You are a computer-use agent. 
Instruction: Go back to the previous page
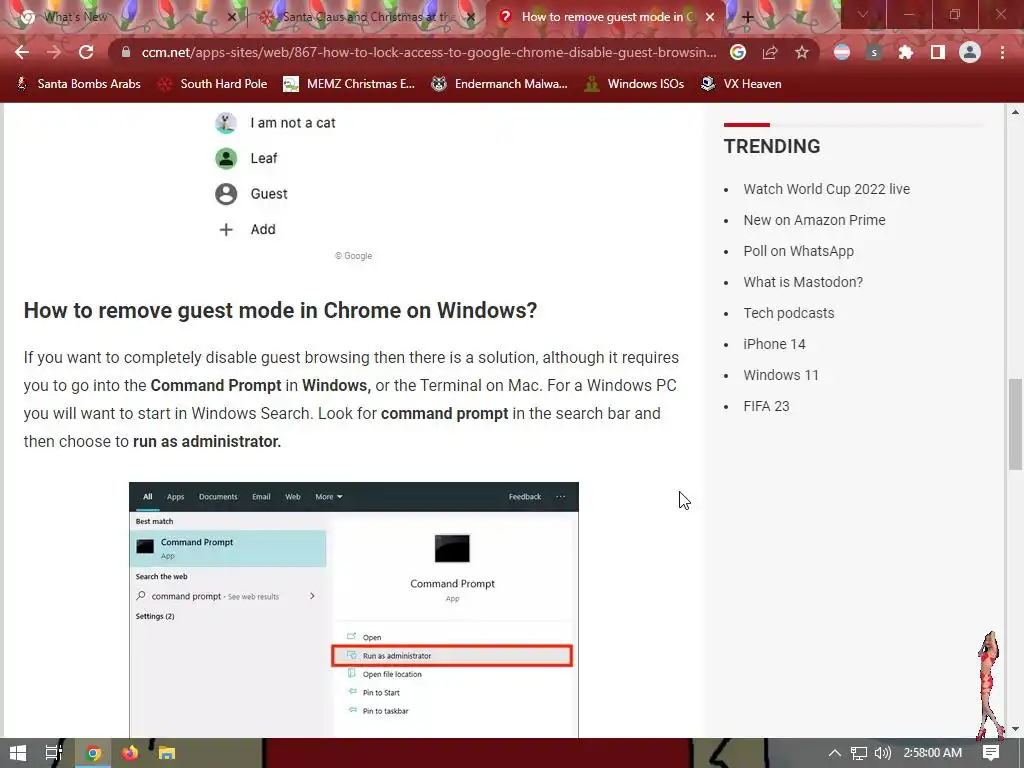[22, 52]
